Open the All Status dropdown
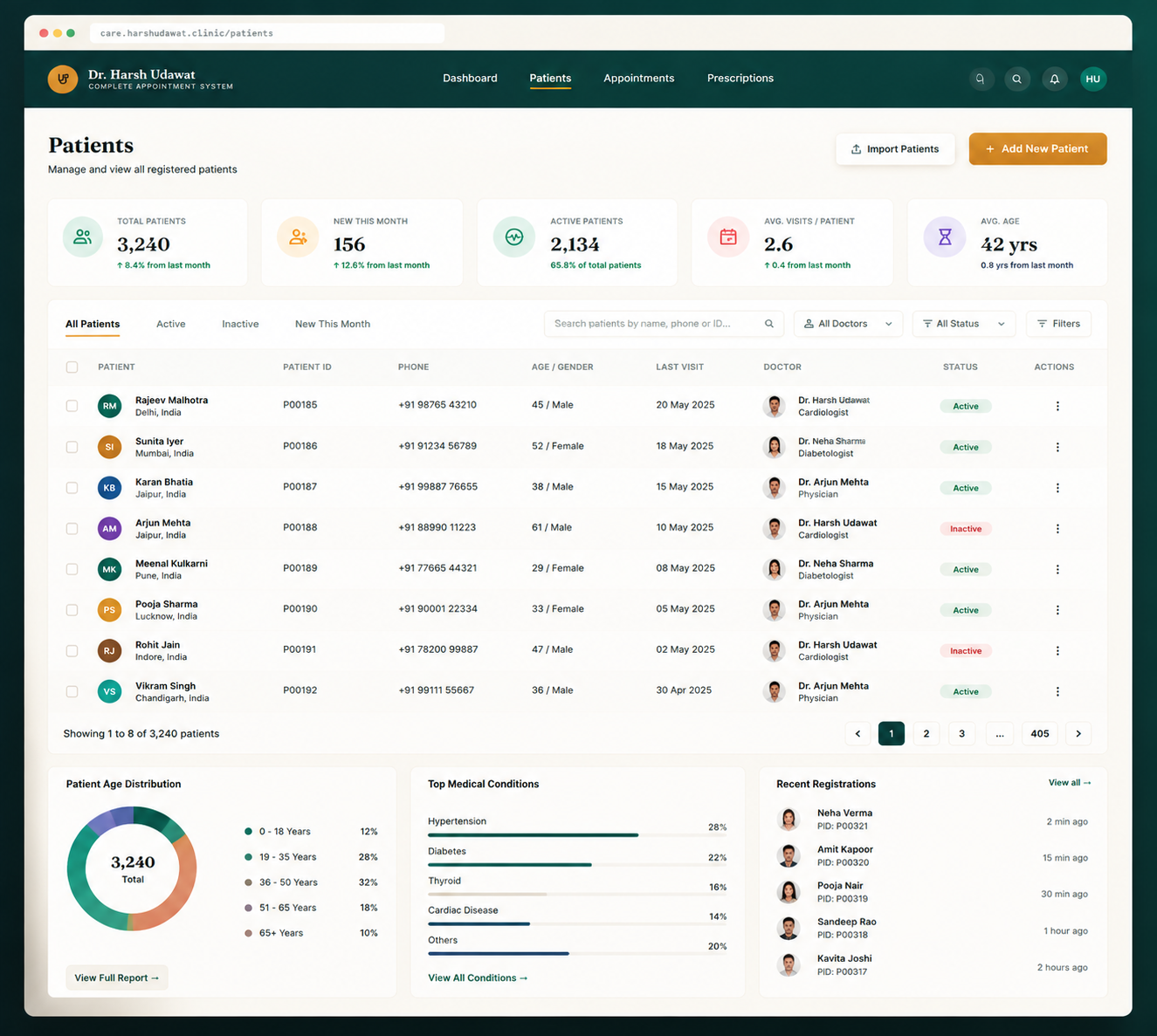The width and height of the screenshot is (1157, 1036). click(964, 324)
